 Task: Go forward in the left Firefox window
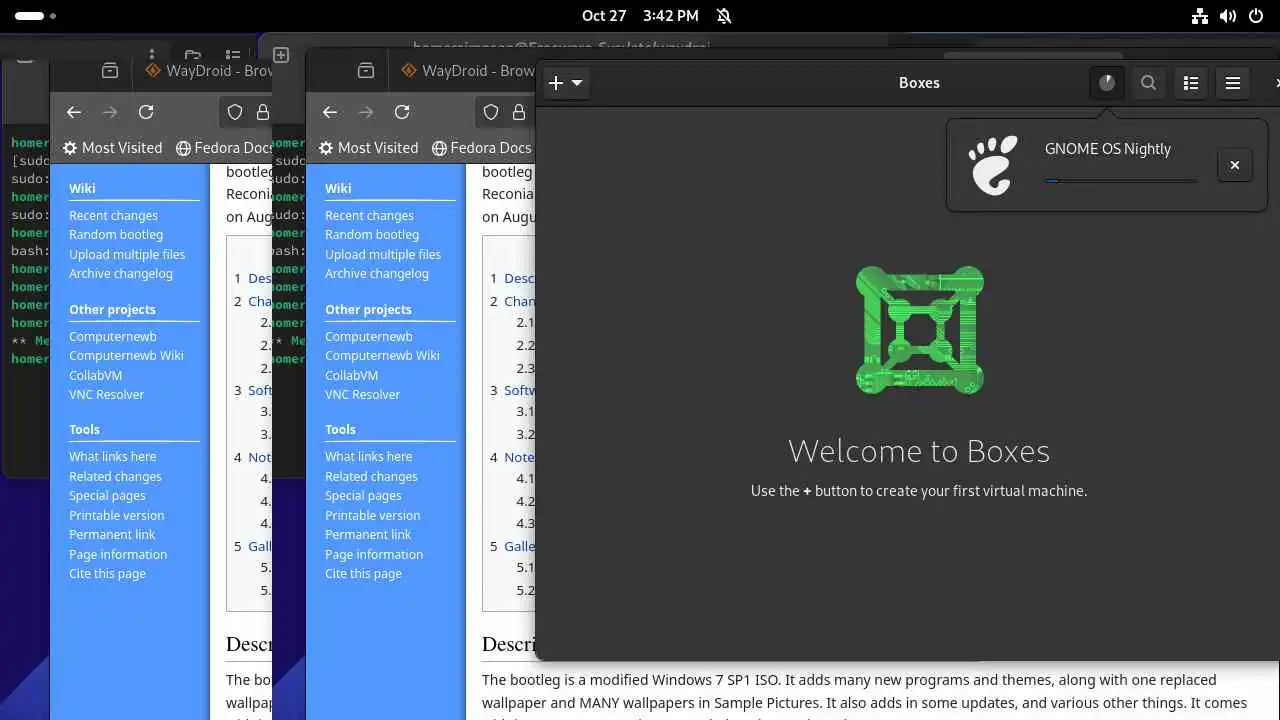coord(110,112)
